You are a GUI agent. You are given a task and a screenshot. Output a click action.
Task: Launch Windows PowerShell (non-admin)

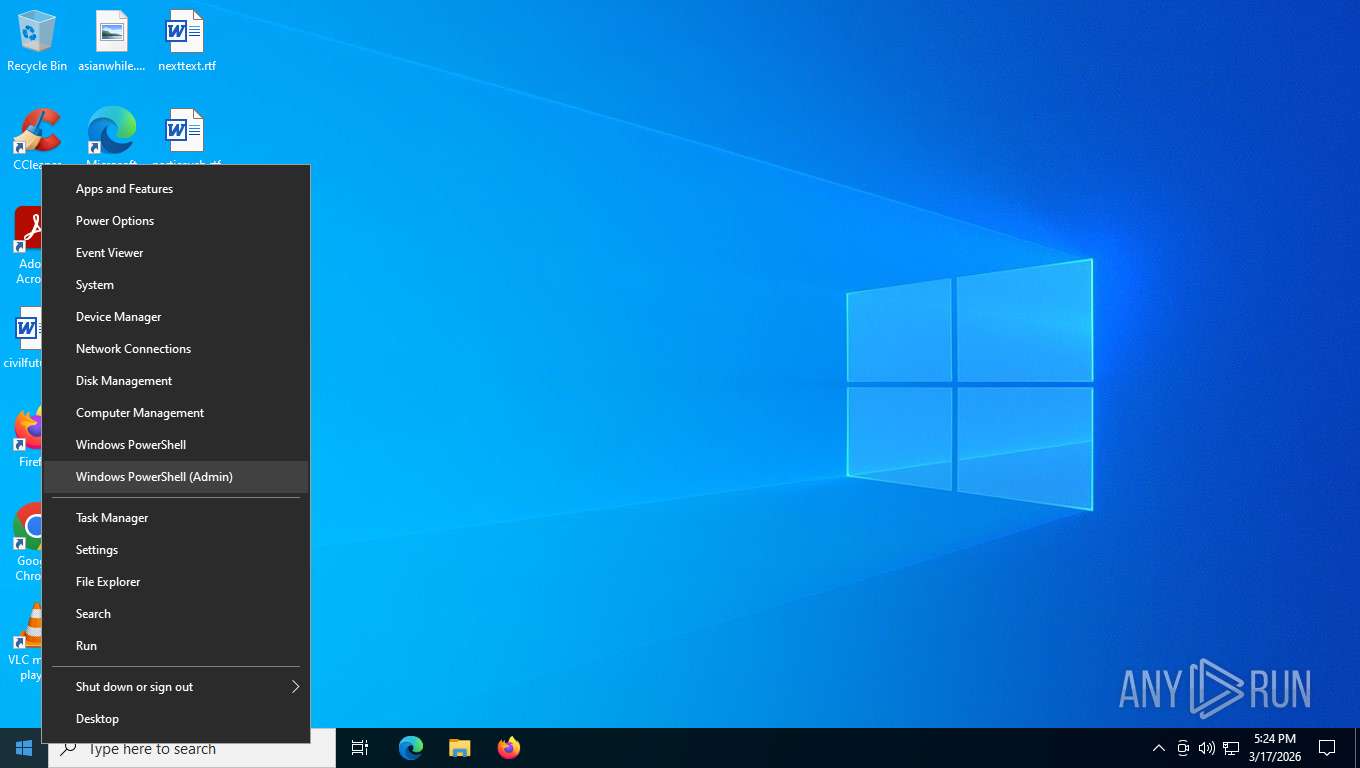coord(176,445)
